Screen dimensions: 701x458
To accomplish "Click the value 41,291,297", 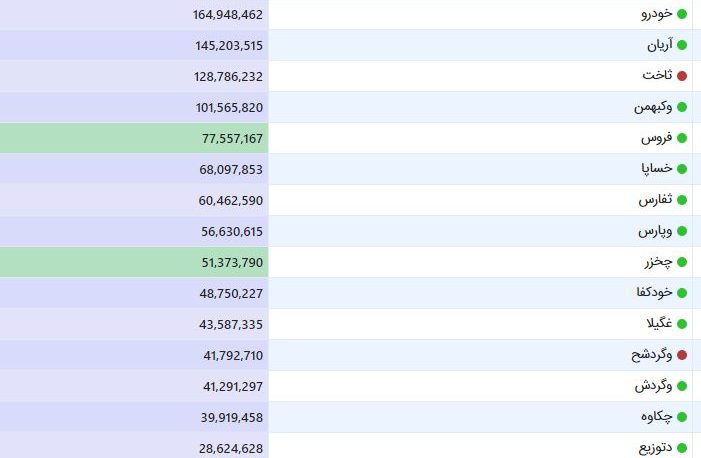I will point(233,386).
